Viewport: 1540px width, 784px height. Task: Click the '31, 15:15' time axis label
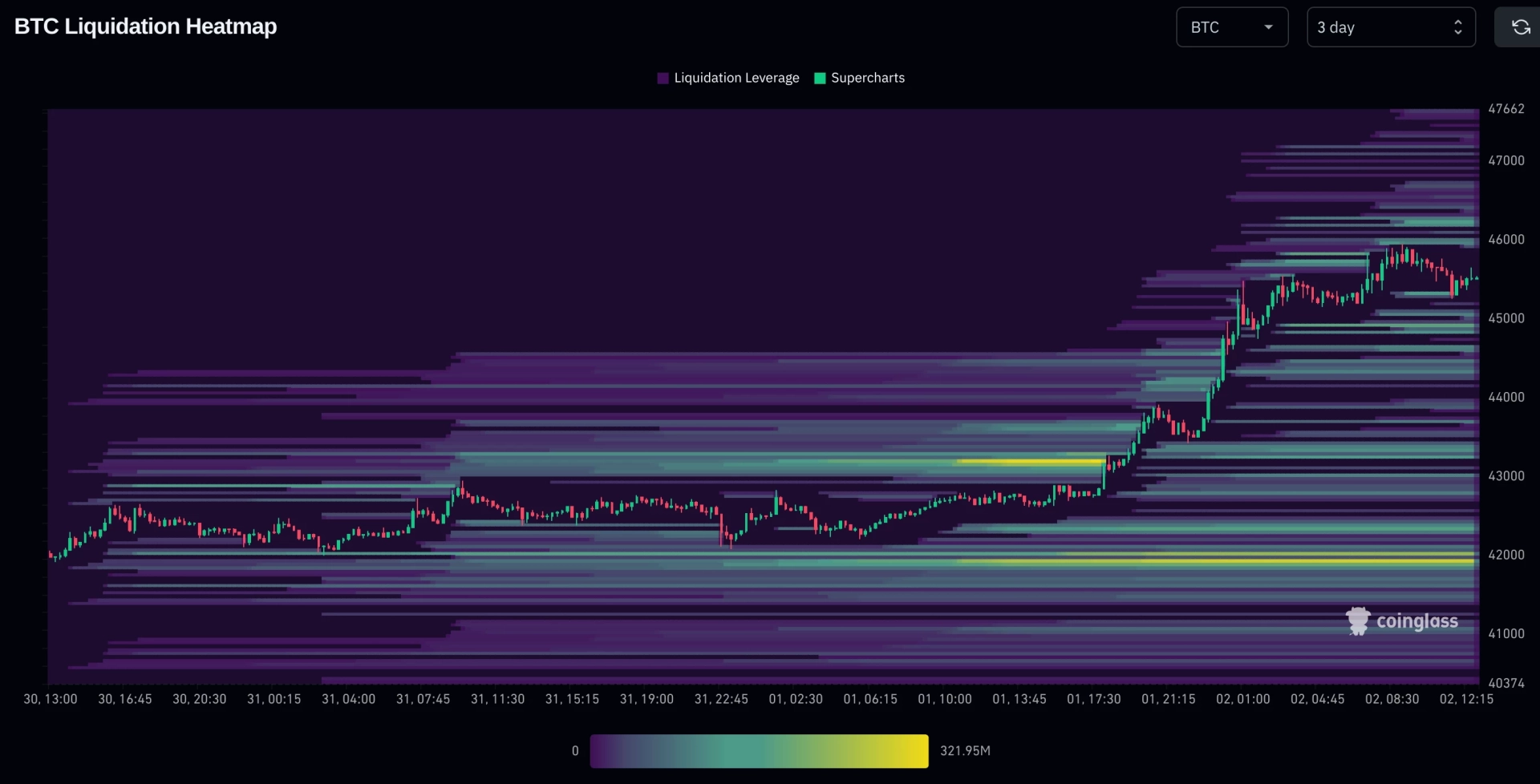tap(573, 699)
